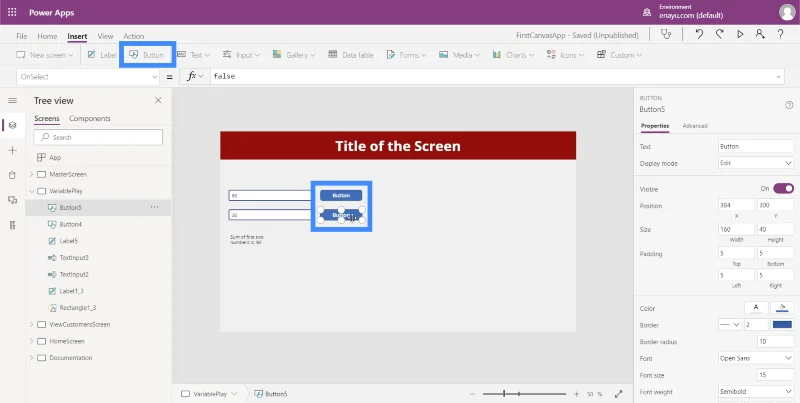800x403 pixels.
Task: Expand the MasterScreen node
Action: pos(31,174)
